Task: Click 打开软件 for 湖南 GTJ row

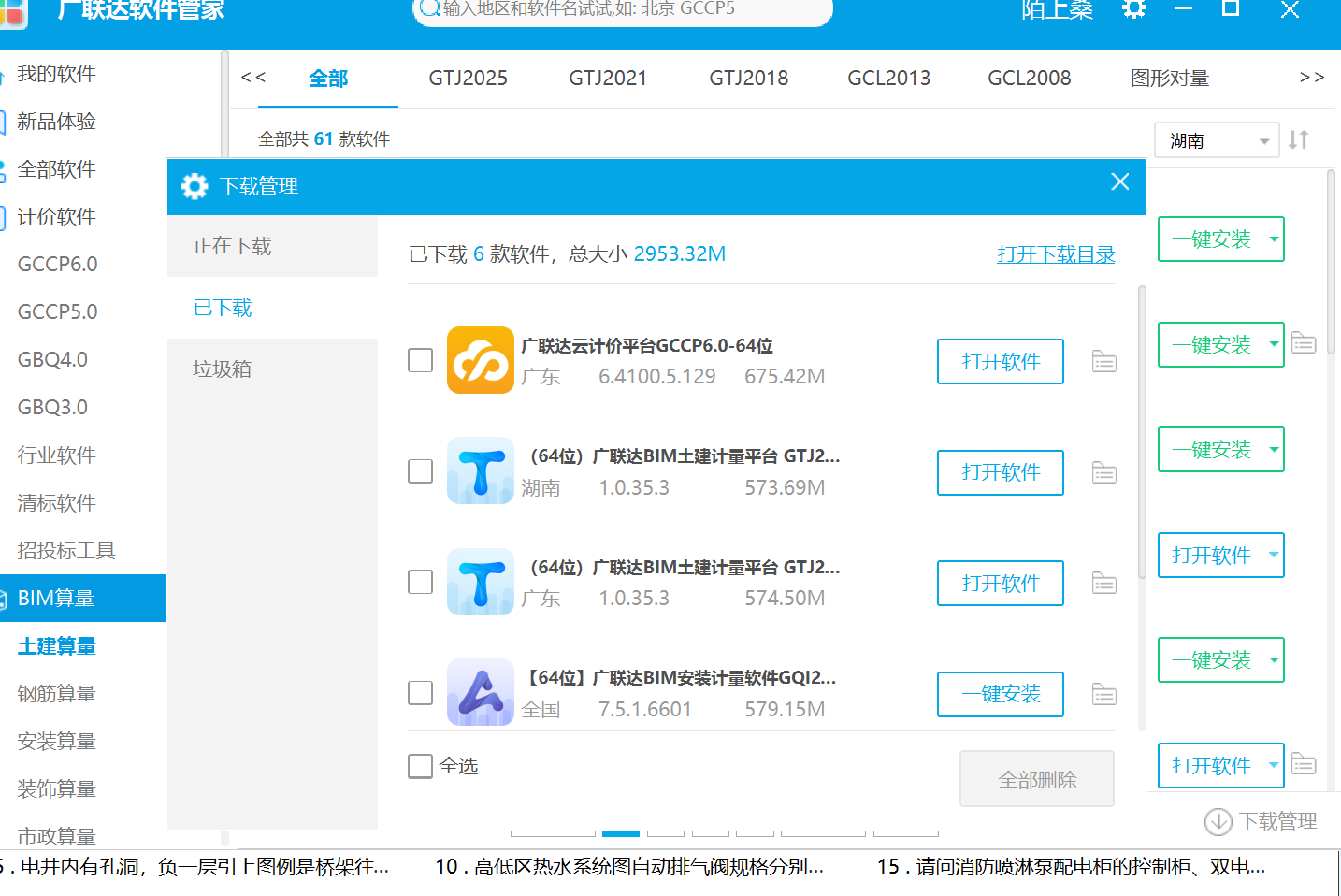Action: pyautogui.click(x=1001, y=472)
